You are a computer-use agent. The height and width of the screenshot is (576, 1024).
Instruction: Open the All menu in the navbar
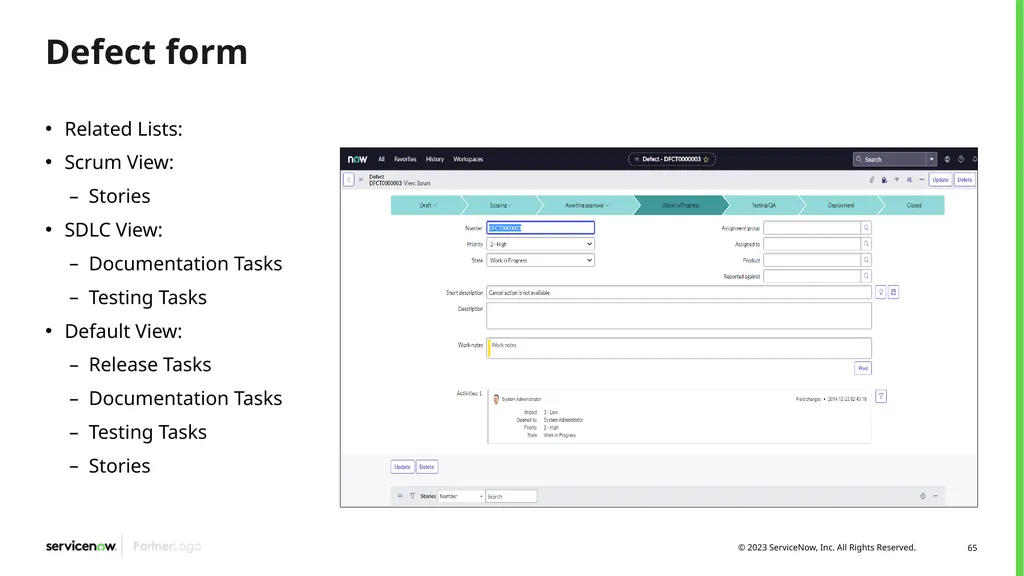(381, 159)
